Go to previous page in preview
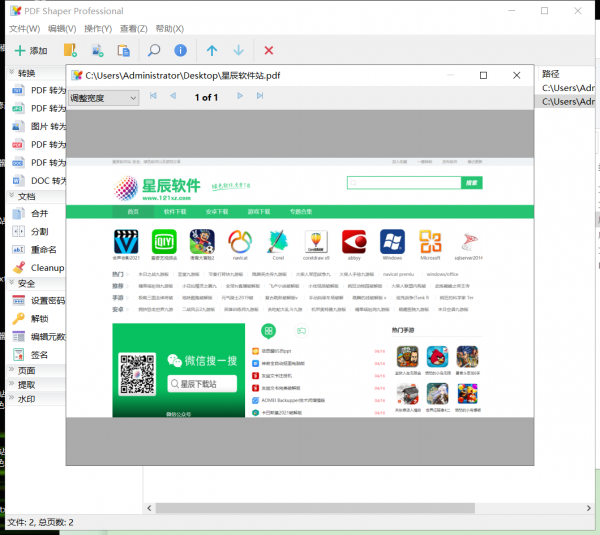 click(x=173, y=96)
